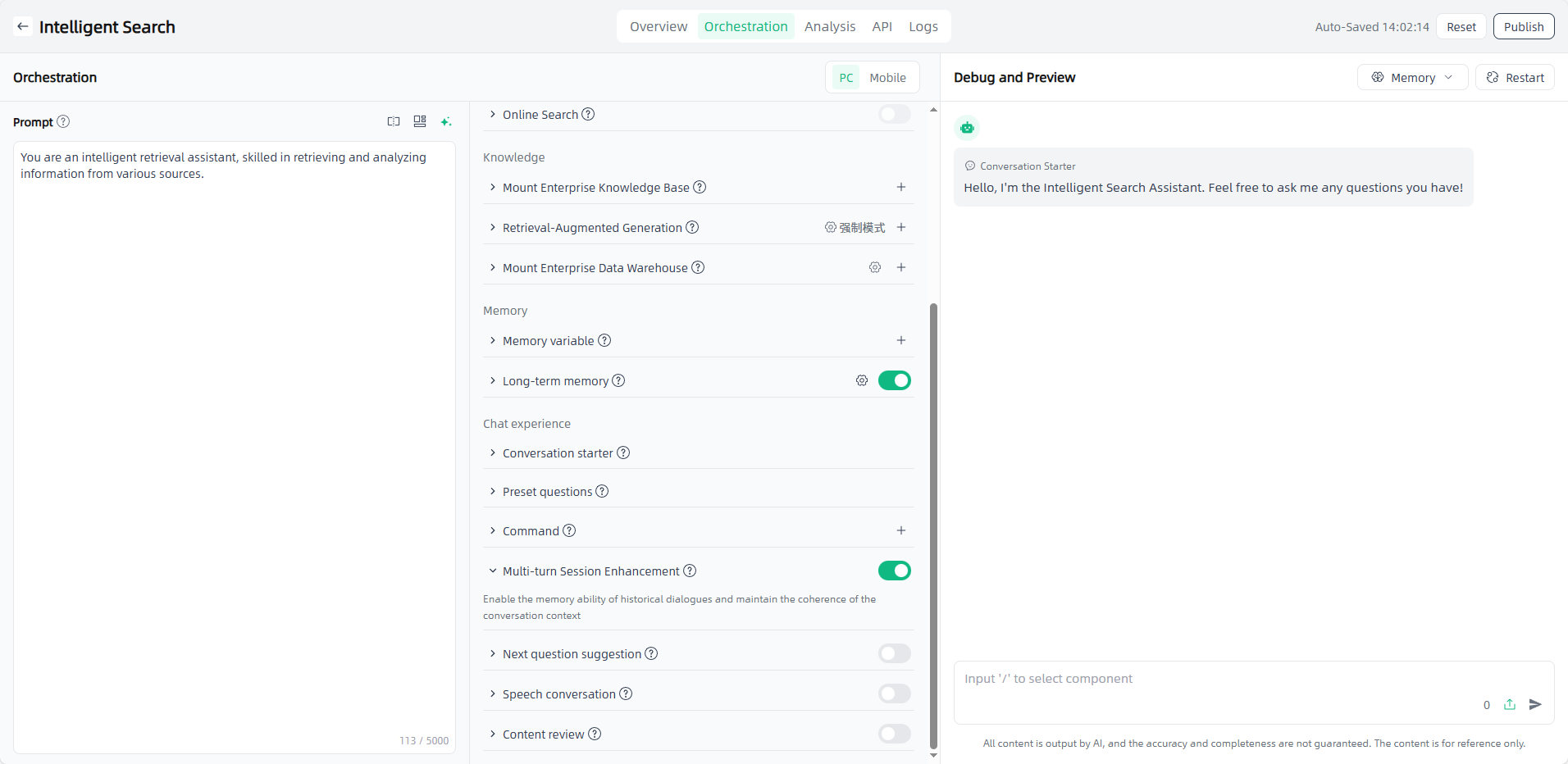Turn off Multi-turn Session Enhancement switch

pos(894,571)
